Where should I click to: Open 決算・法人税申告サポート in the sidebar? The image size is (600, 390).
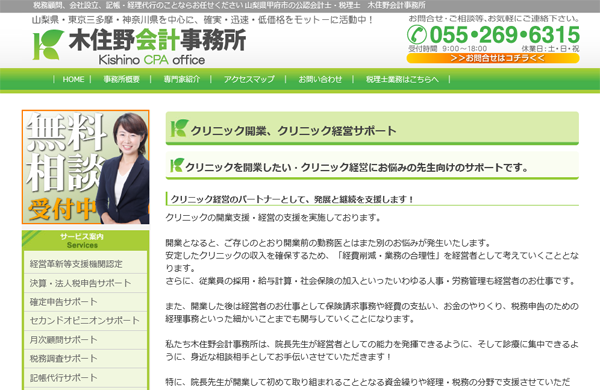(x=86, y=283)
